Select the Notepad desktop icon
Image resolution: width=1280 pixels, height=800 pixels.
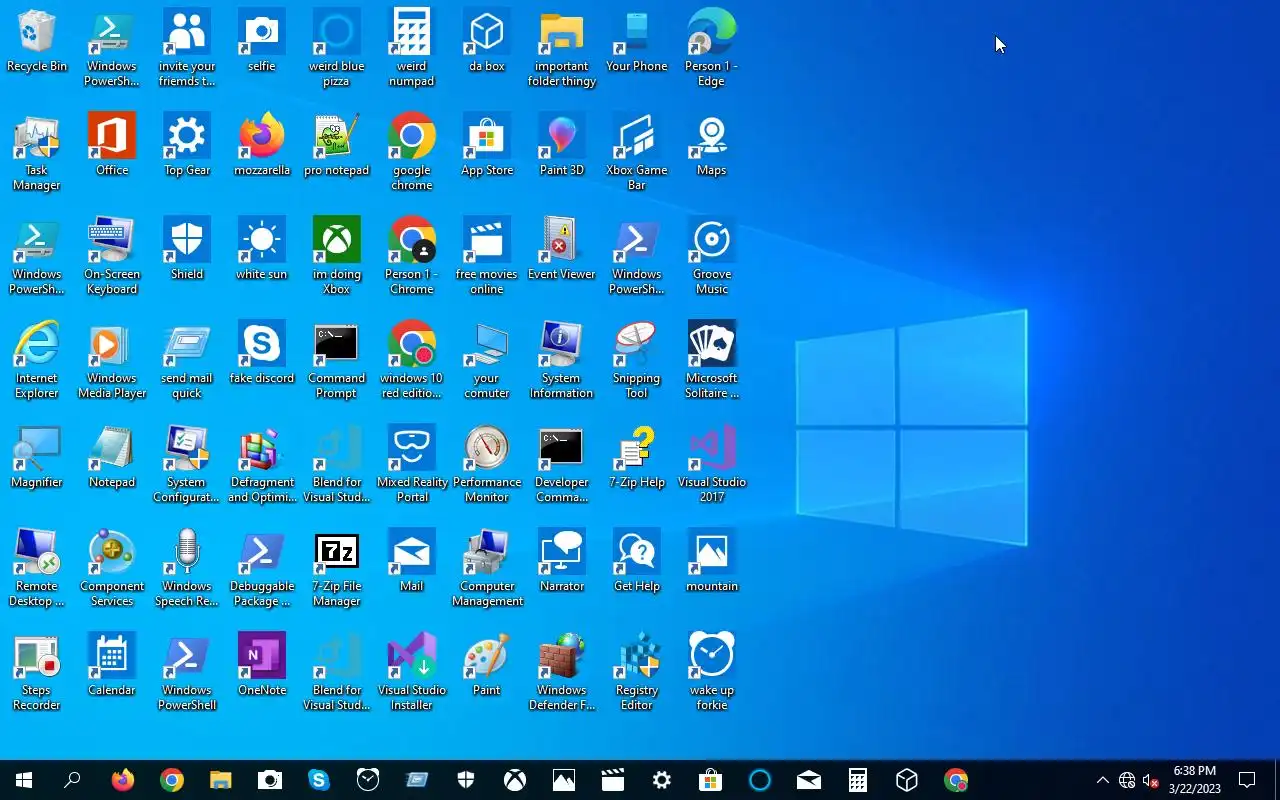[x=112, y=458]
